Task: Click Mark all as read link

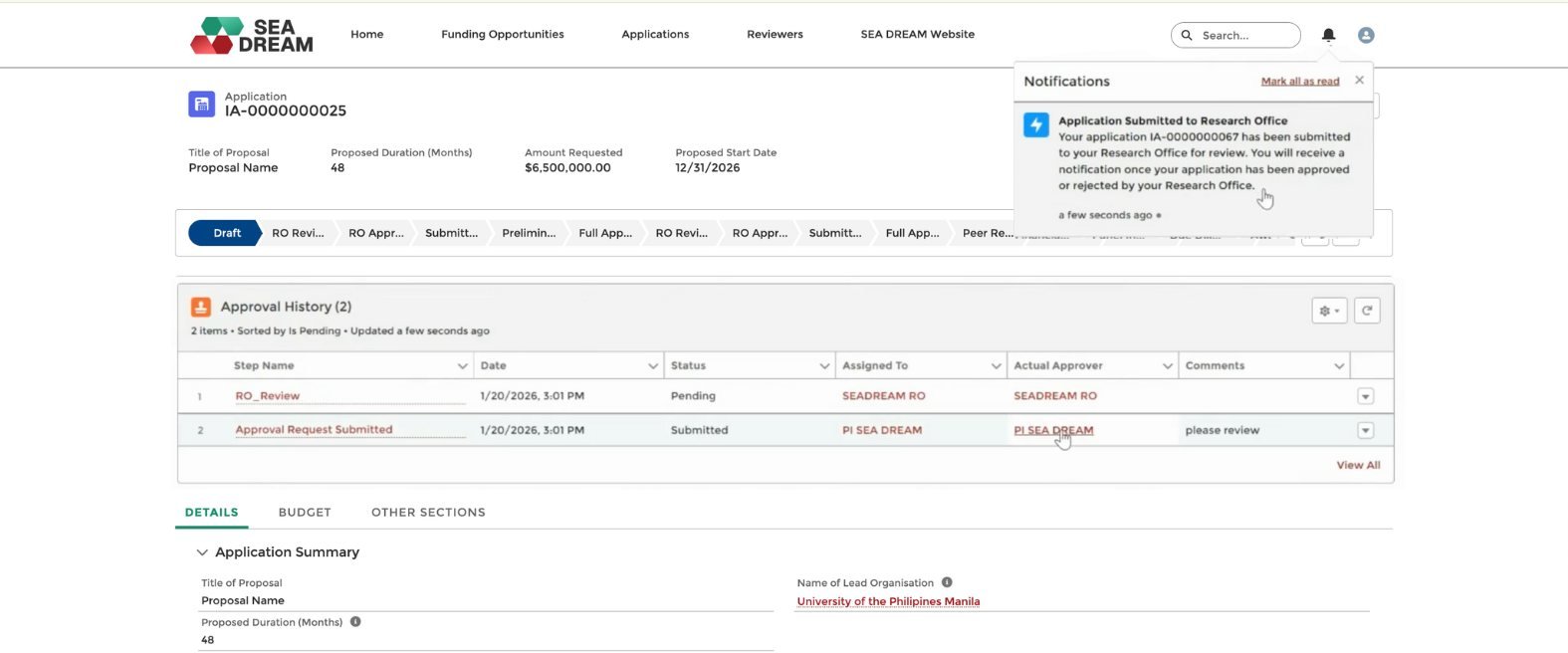Action: click(1299, 82)
